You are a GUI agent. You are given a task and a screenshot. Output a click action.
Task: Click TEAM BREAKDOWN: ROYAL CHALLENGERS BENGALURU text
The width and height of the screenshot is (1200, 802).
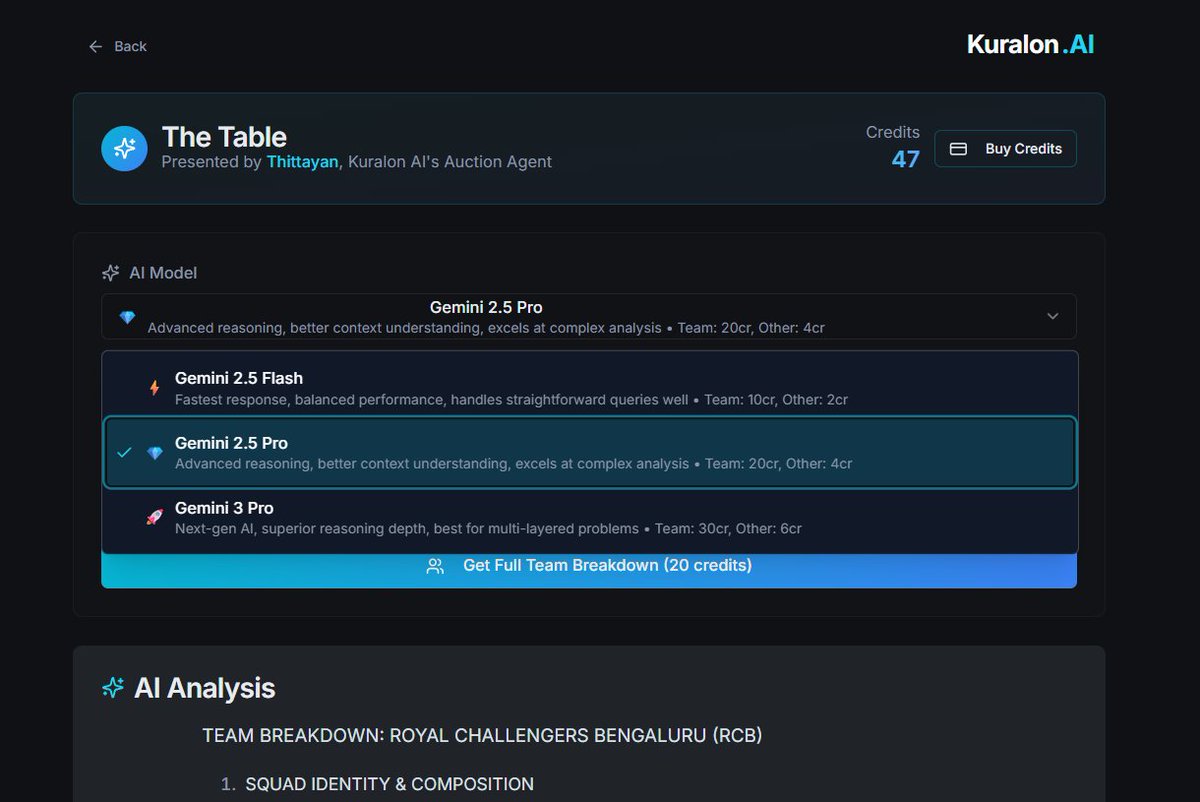482,736
